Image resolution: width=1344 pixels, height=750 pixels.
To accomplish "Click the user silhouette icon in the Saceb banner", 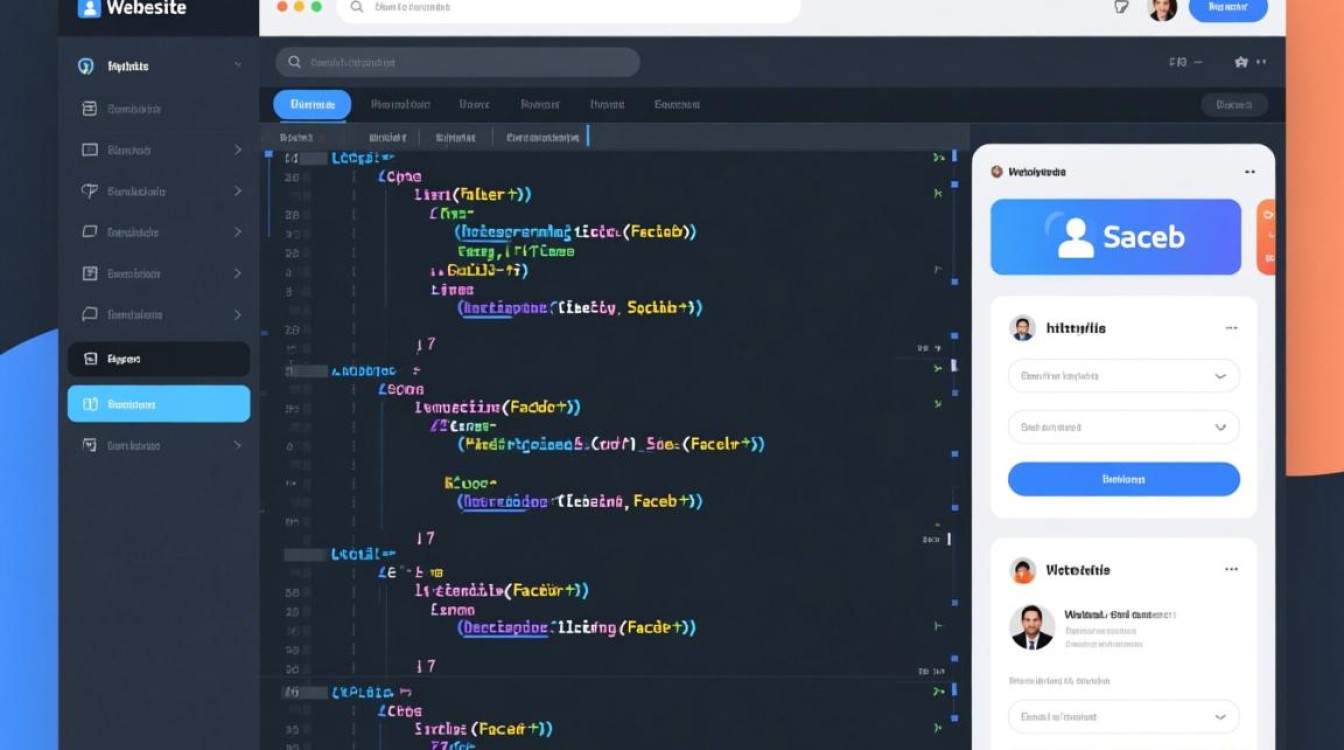I will 1075,238.
